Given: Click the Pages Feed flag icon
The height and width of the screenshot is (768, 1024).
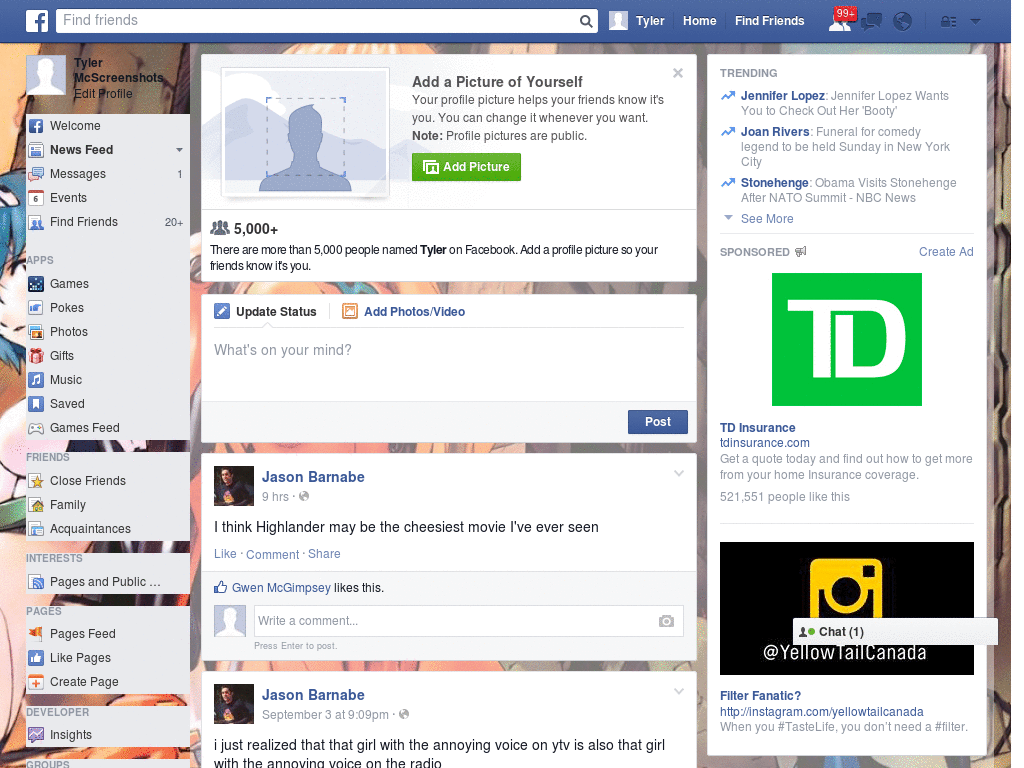Looking at the screenshot, I should click(36, 633).
